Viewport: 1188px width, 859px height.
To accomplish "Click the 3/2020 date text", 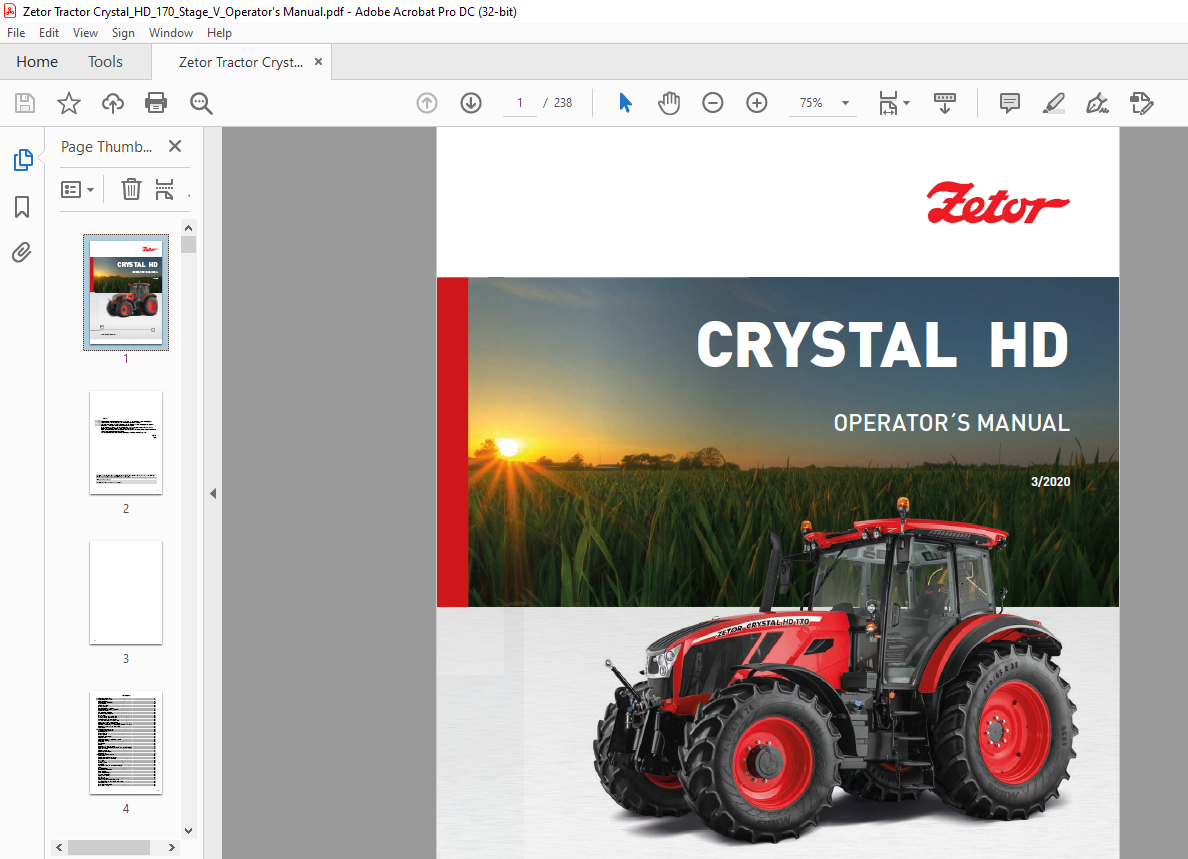I will point(1050,482).
